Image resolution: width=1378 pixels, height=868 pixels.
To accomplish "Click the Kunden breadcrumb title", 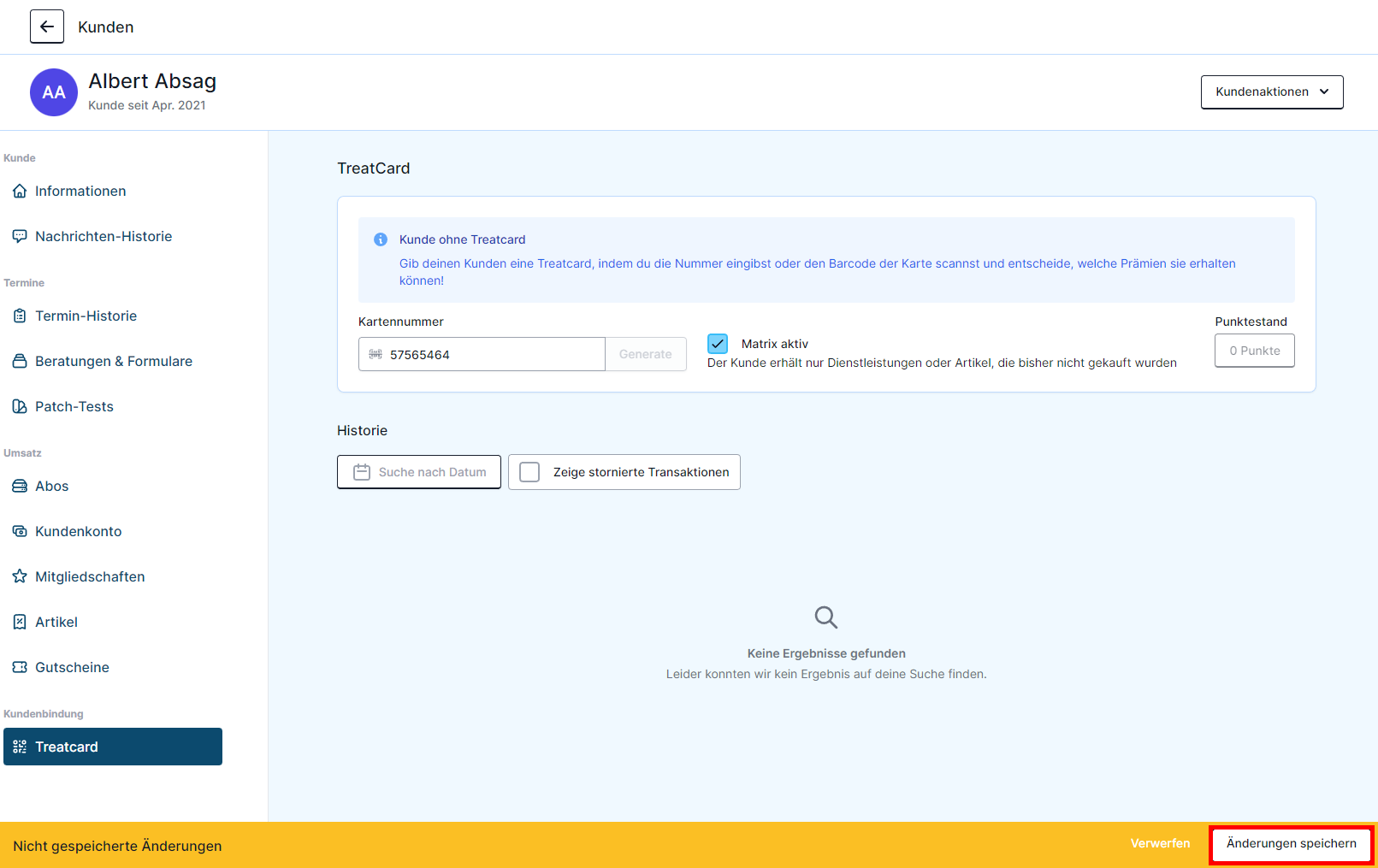I will tap(106, 27).
